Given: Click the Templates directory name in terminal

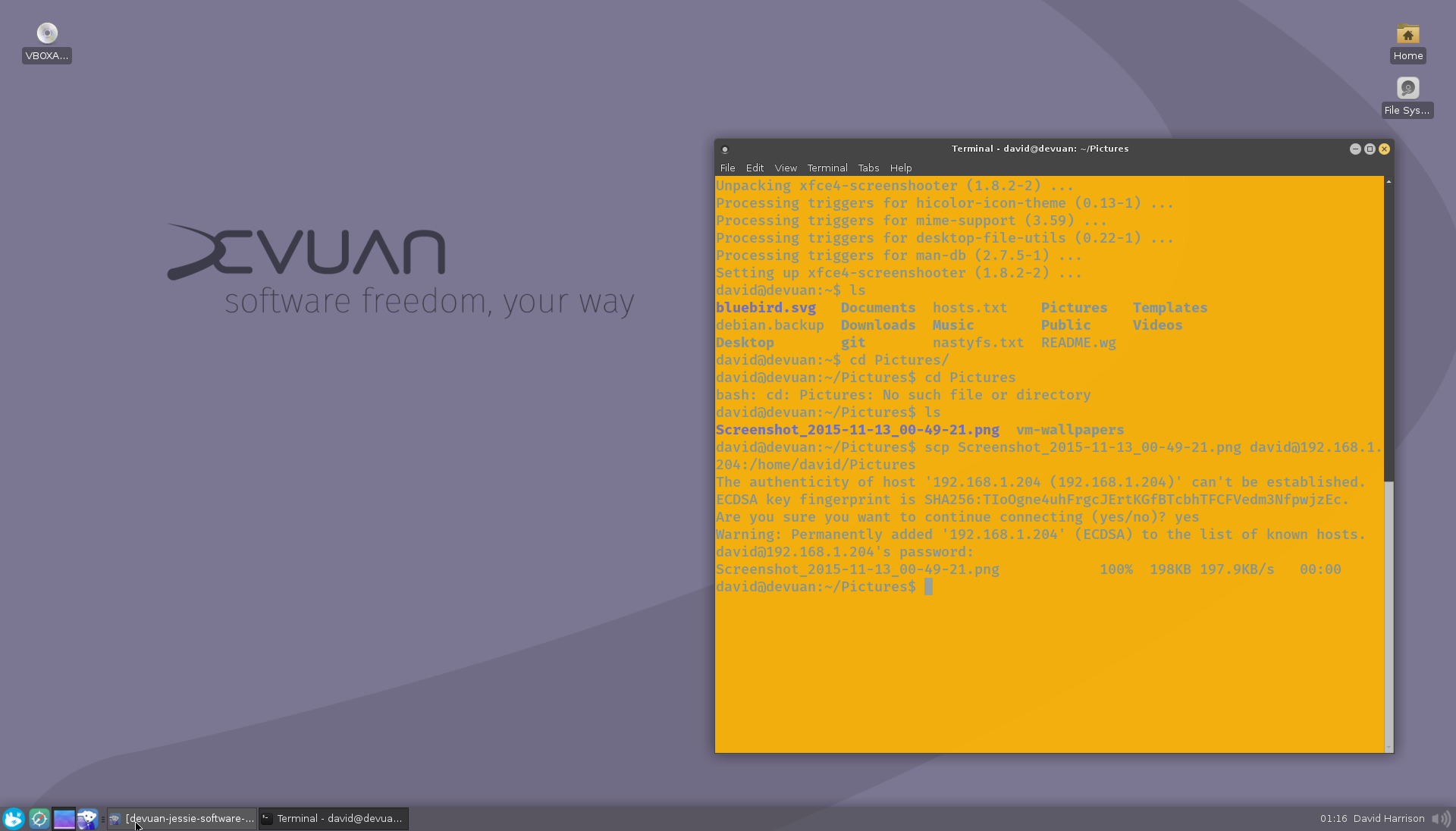Looking at the screenshot, I should (x=1170, y=308).
